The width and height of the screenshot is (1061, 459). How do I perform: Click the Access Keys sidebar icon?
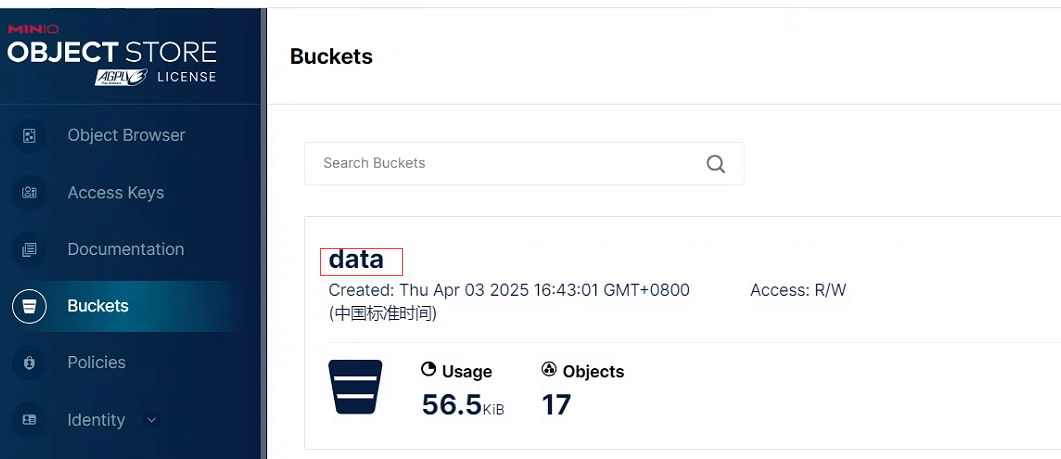click(29, 193)
